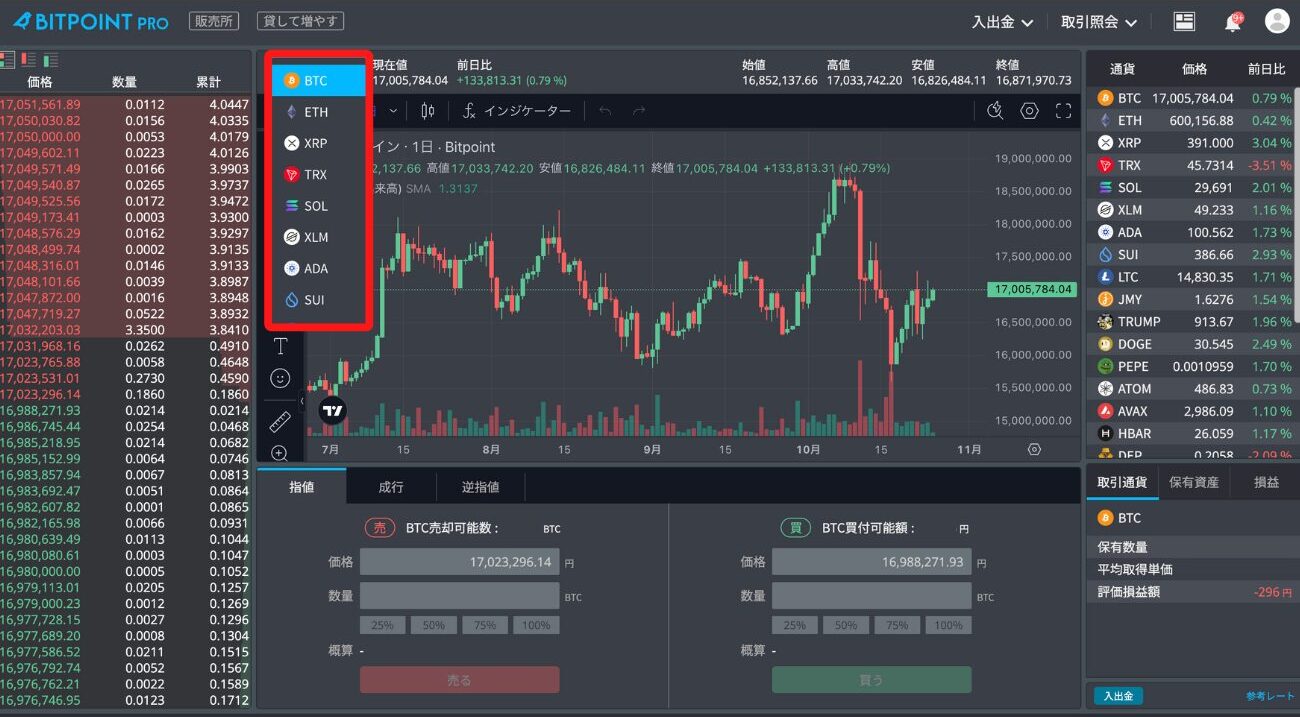Open the candlestick chart type icon
This screenshot has height=717, width=1300.
[428, 111]
